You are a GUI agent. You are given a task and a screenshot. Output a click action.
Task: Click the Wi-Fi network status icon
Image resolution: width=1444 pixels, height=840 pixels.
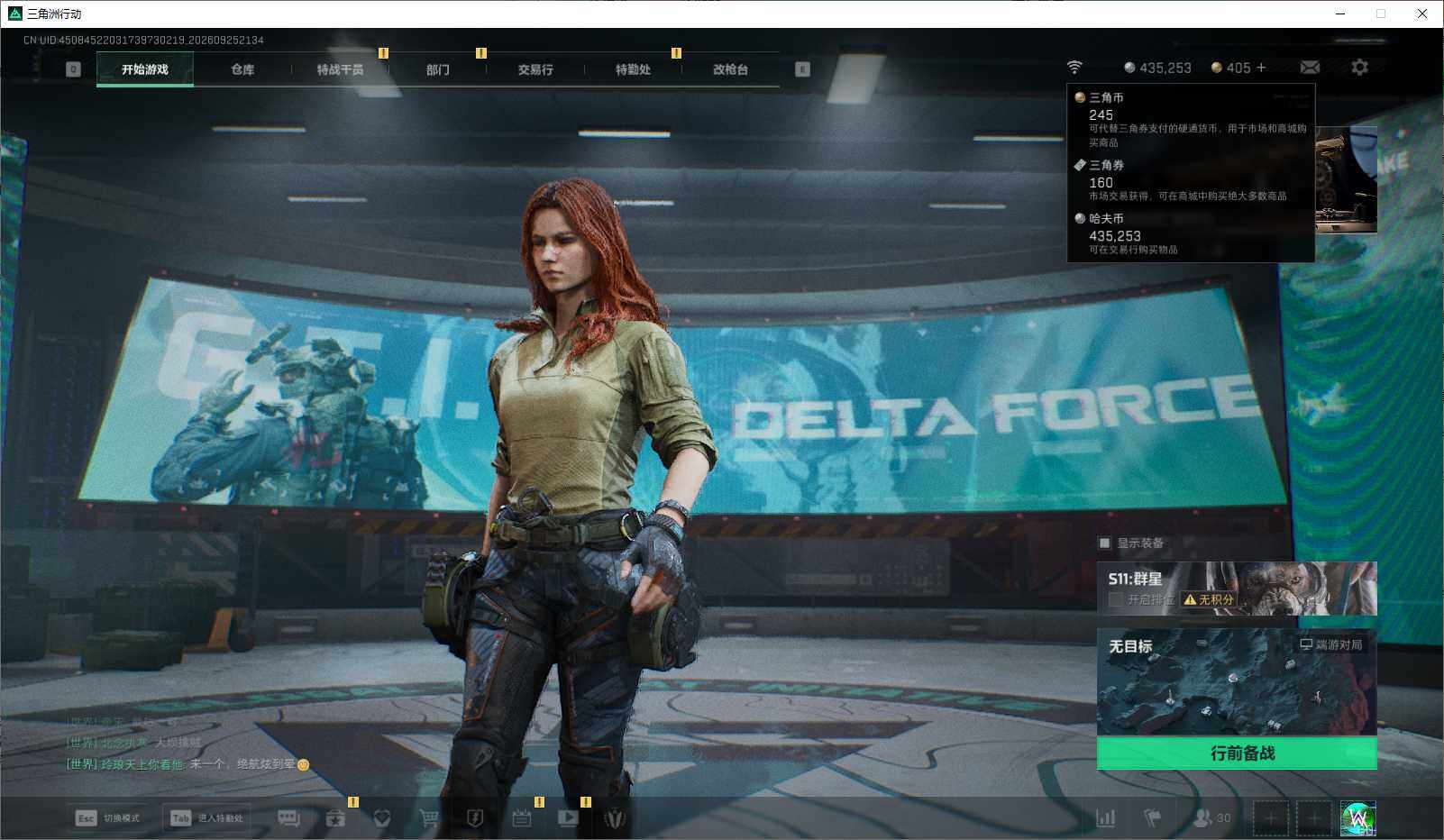click(1074, 68)
